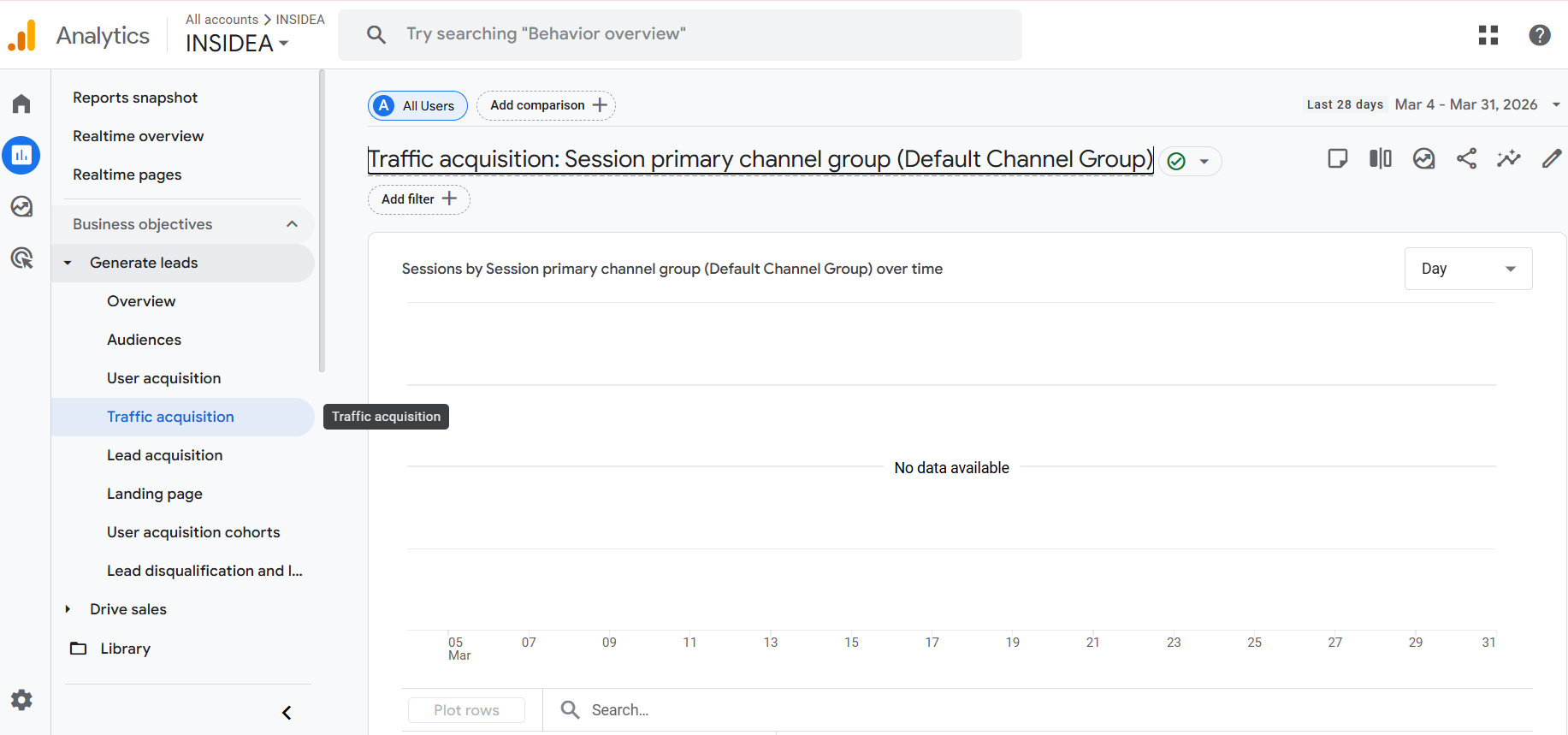The height and width of the screenshot is (735, 1568).
Task: Click the chart title 'Sessions by Session primary channel group'
Action: pyautogui.click(x=672, y=269)
